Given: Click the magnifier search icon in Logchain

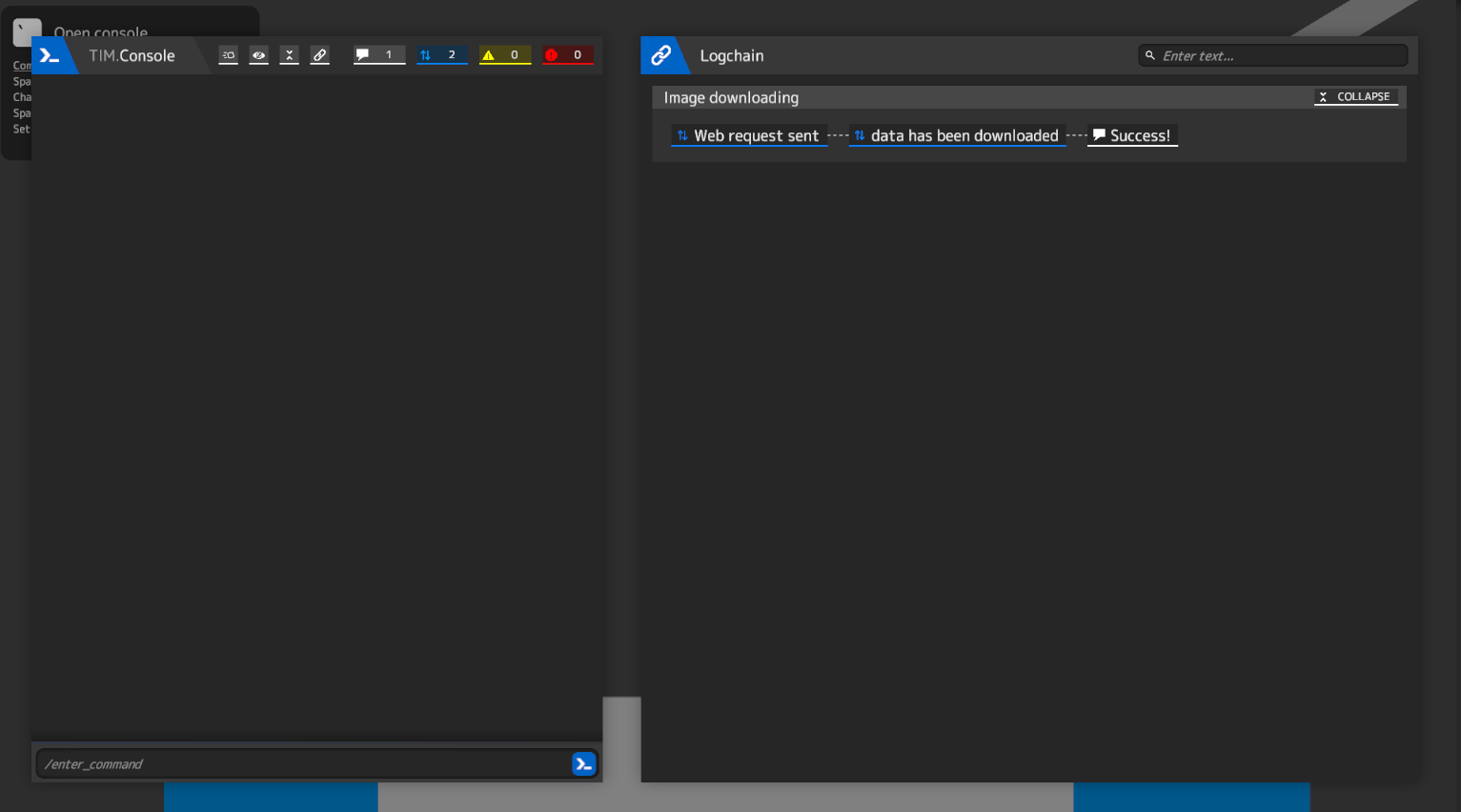Looking at the screenshot, I should click(1150, 56).
